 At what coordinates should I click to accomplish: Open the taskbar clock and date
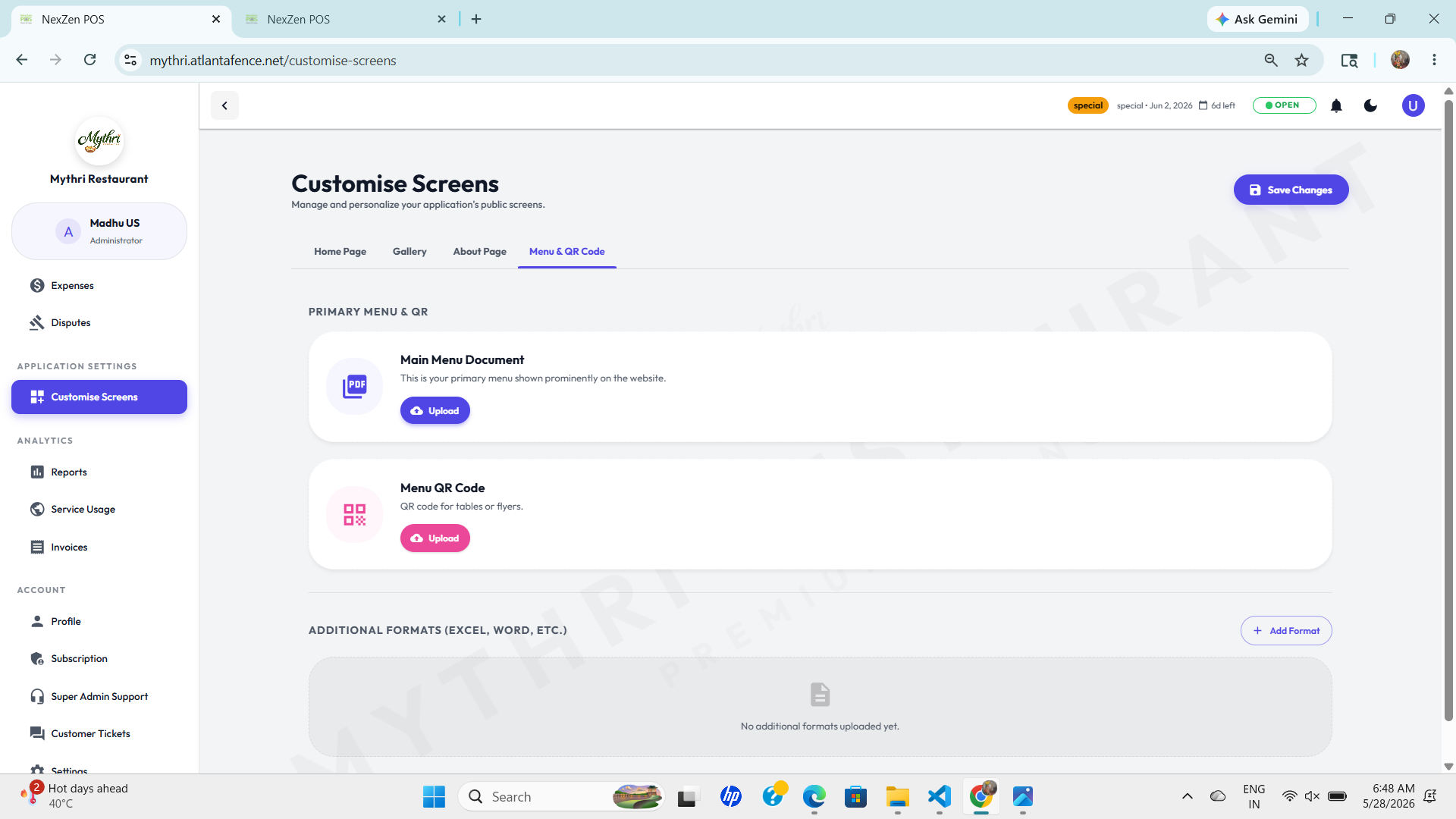pyautogui.click(x=1388, y=796)
